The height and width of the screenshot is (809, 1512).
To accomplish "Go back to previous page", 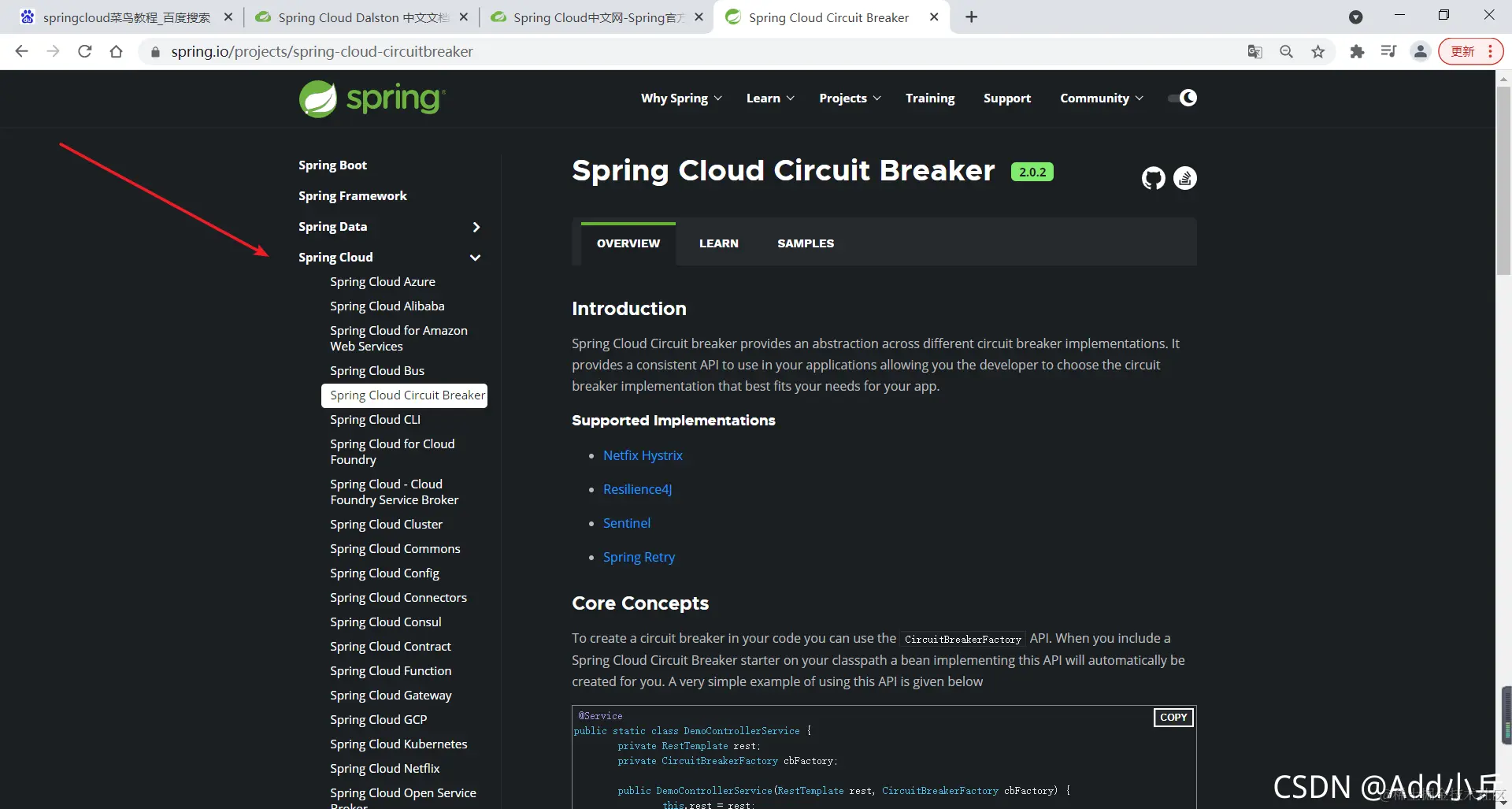I will [x=21, y=51].
